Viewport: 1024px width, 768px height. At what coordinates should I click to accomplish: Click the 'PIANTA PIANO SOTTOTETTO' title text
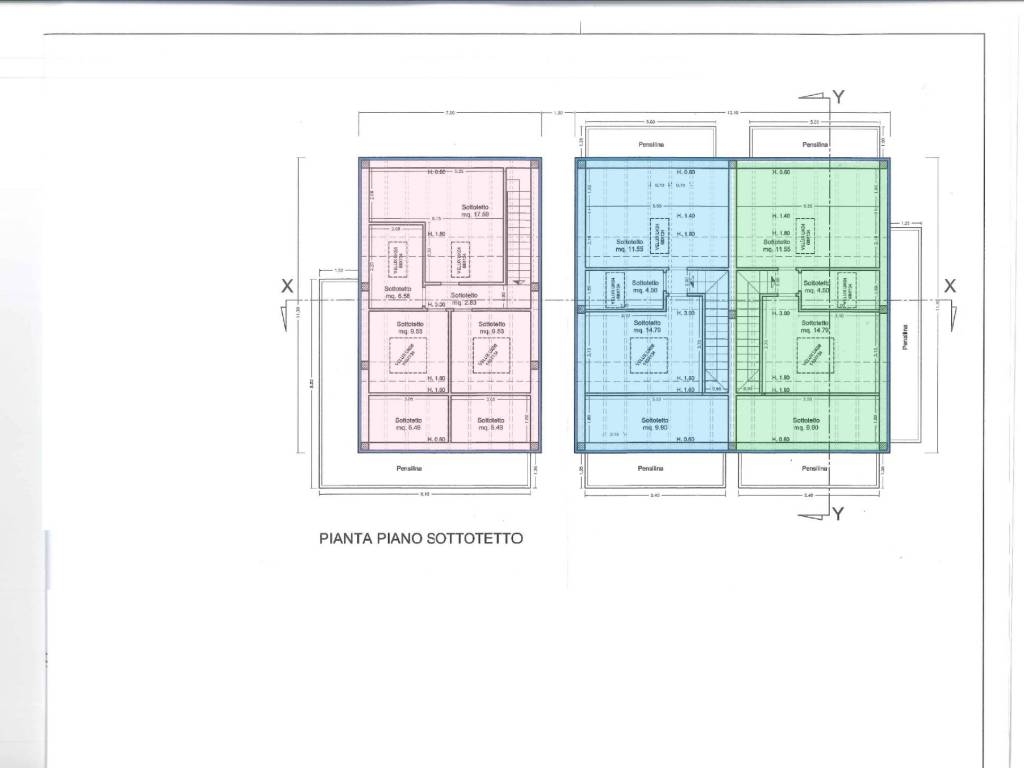(x=420, y=538)
